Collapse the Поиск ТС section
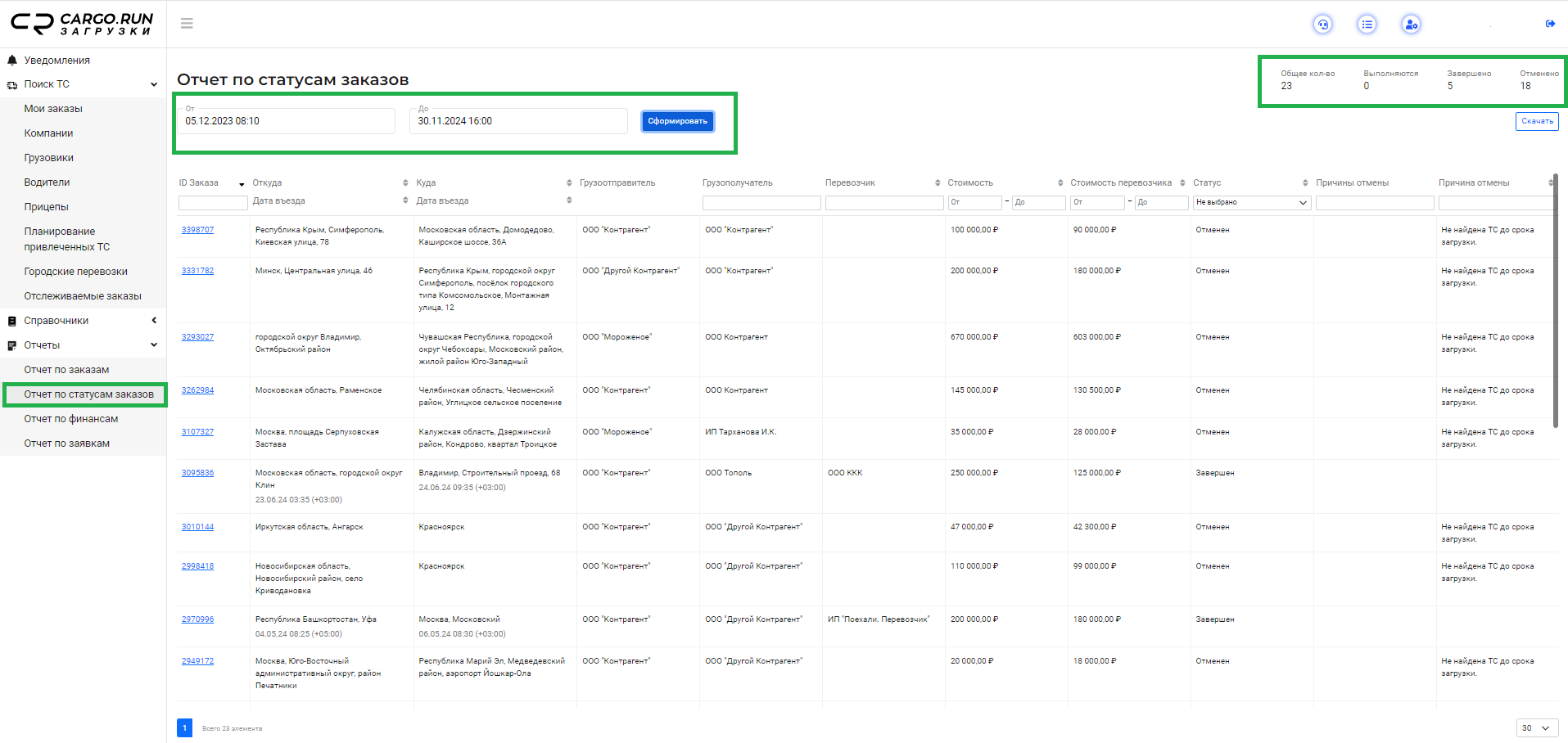The height and width of the screenshot is (743, 1568). [153, 84]
